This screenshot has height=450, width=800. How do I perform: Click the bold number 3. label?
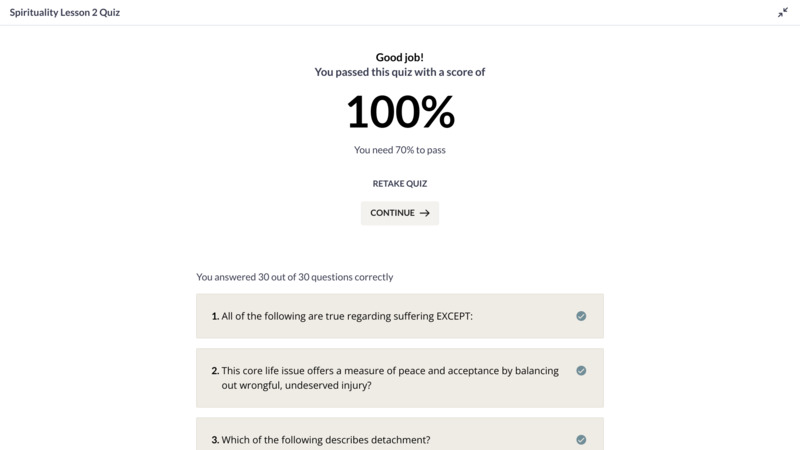click(x=215, y=440)
